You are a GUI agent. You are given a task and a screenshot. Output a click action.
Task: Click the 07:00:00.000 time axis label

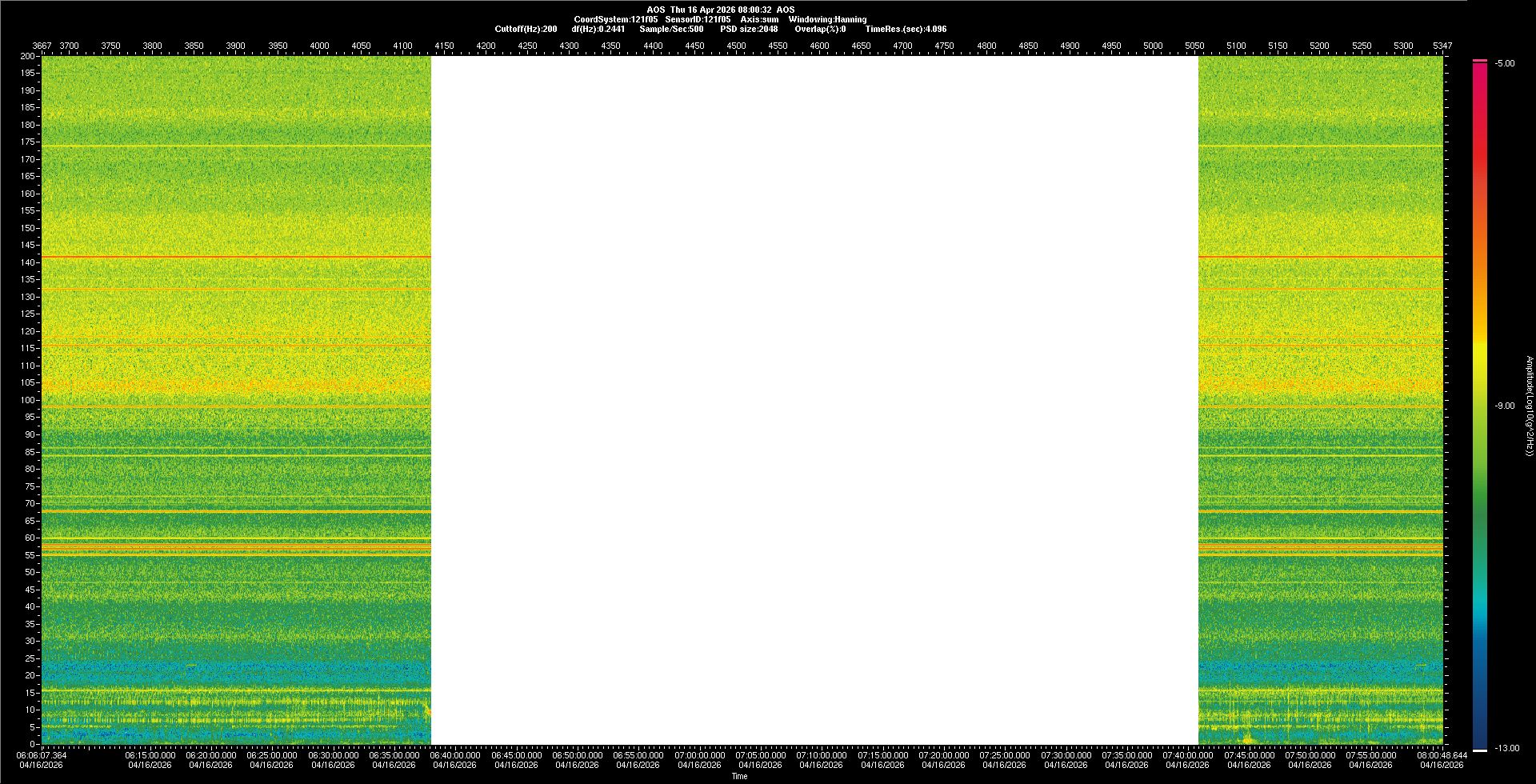tap(699, 754)
